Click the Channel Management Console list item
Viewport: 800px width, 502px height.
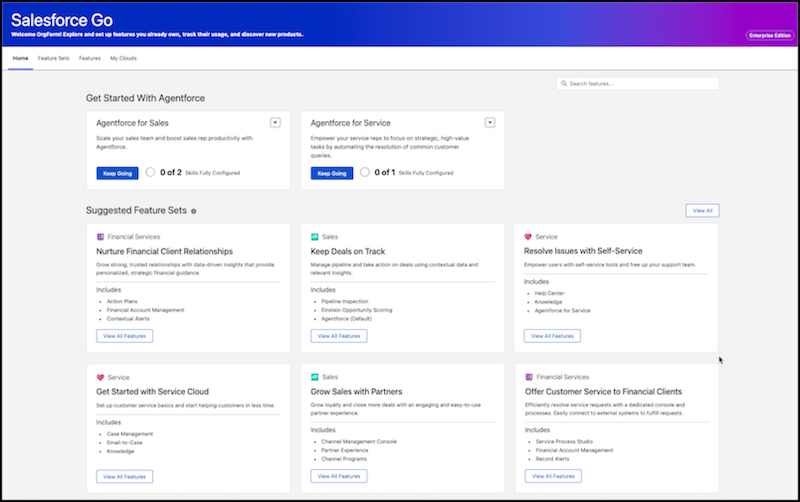[x=359, y=442]
